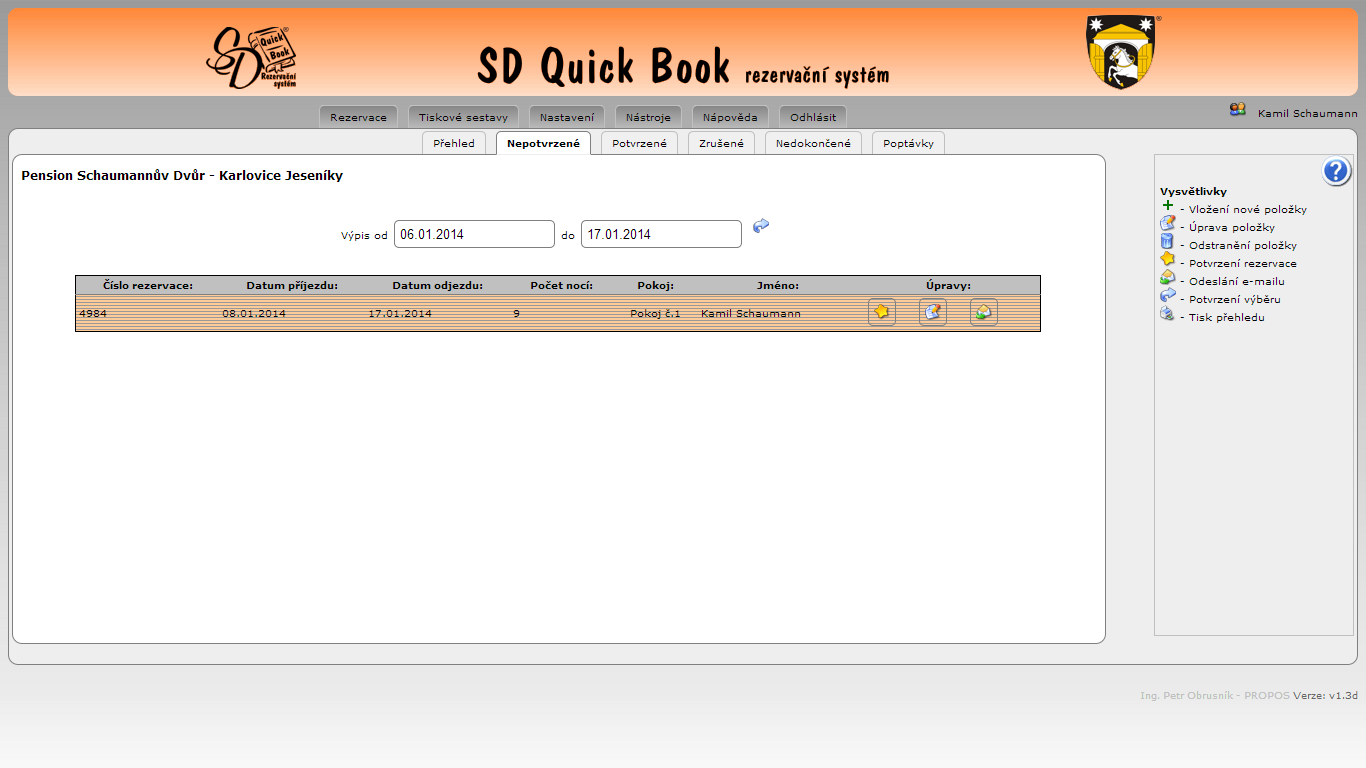The height and width of the screenshot is (768, 1366).
Task: Click the Pension Schaumannův Dvůr heading
Action: coord(182,175)
